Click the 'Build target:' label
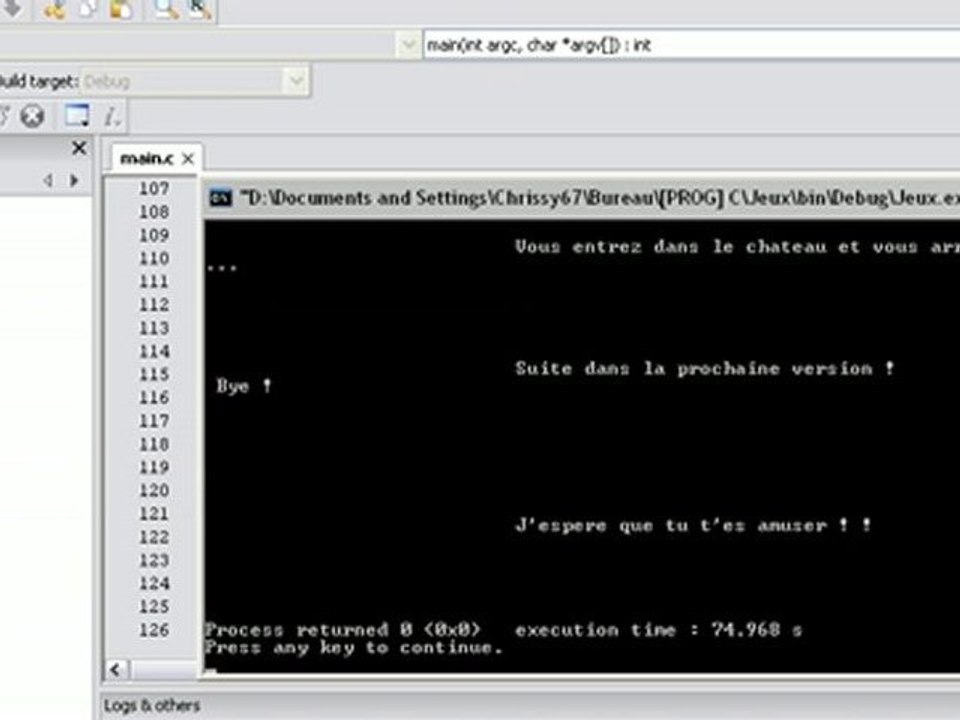 point(39,81)
